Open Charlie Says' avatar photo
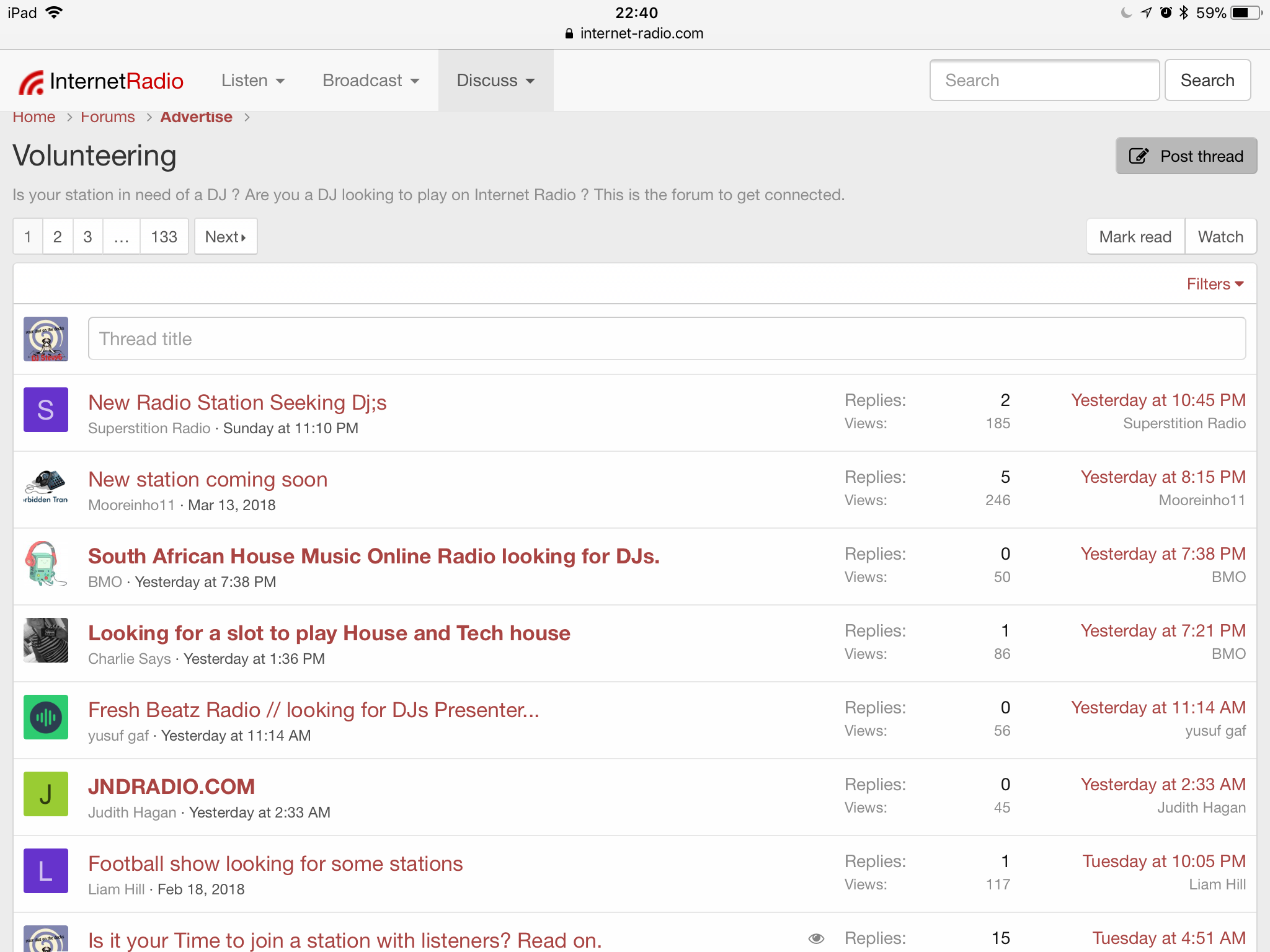1270x952 pixels. [x=46, y=640]
